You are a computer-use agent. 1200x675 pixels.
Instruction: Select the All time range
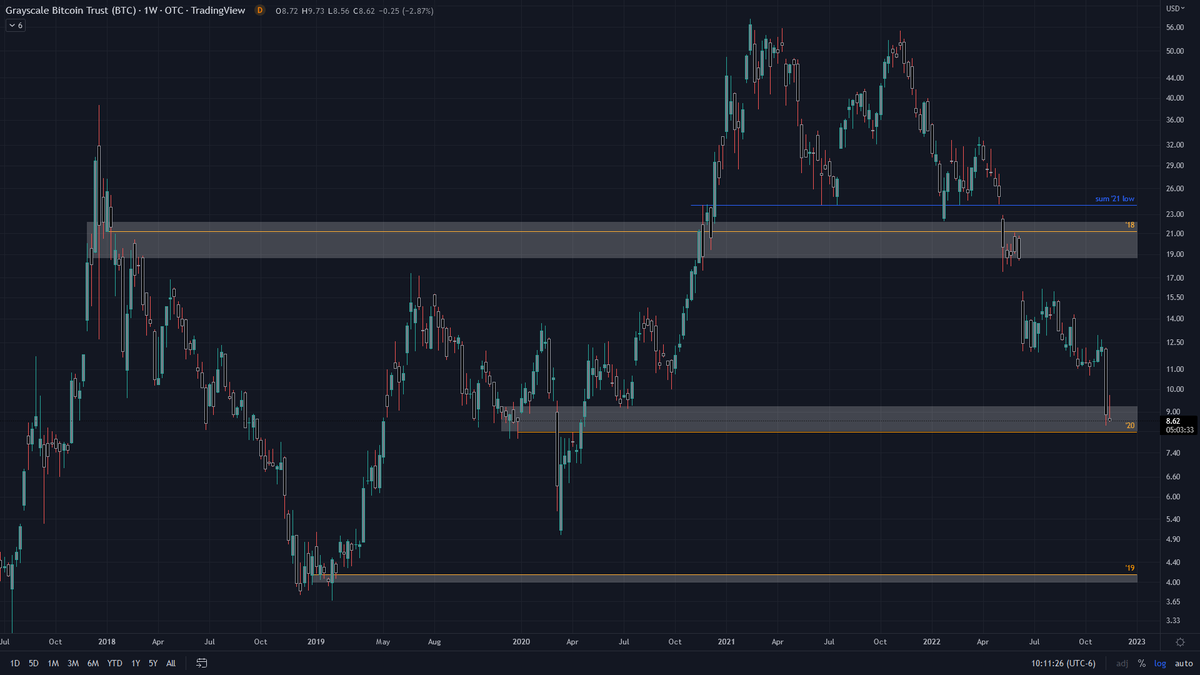coord(171,663)
